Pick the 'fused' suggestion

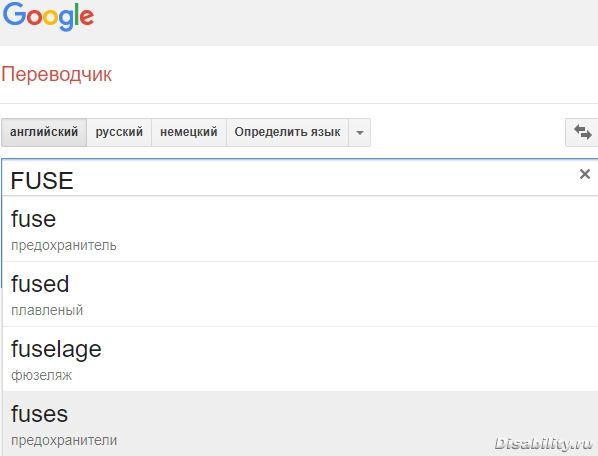click(301, 294)
